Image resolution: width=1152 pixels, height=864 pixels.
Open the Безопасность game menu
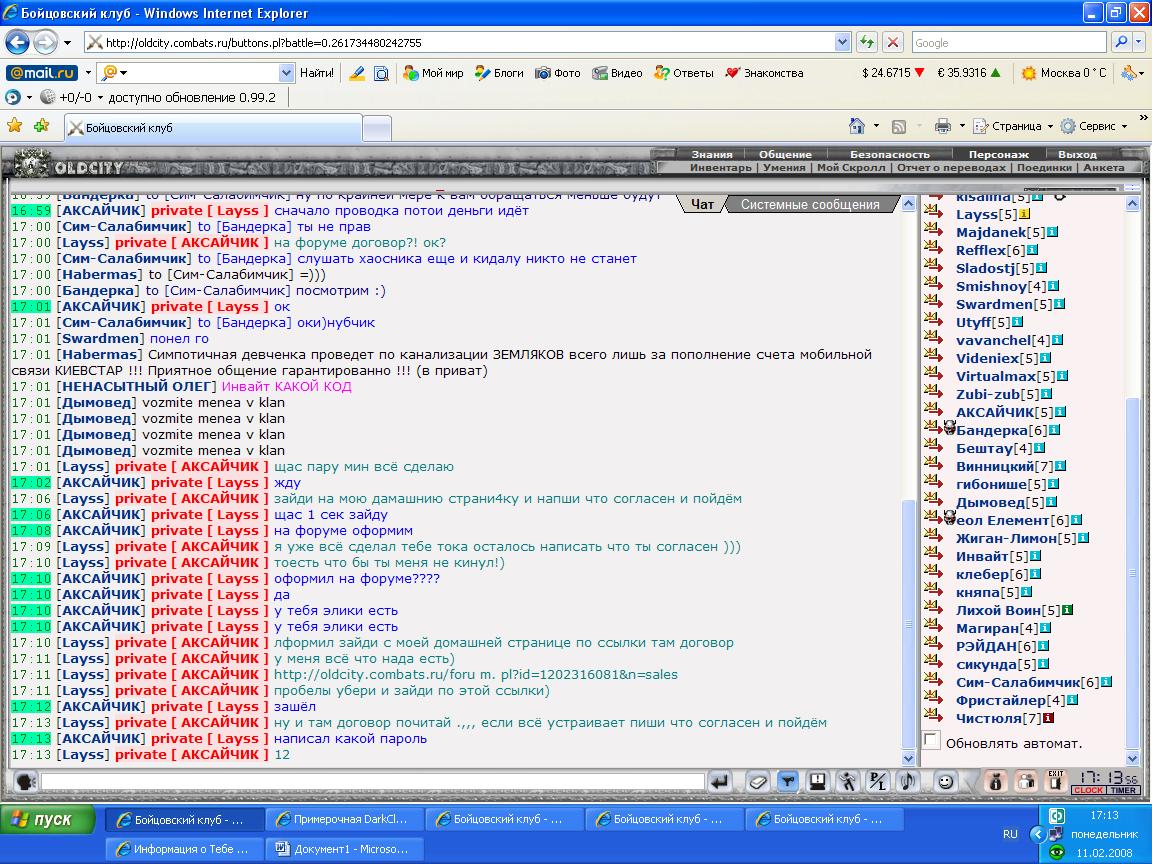(890, 154)
